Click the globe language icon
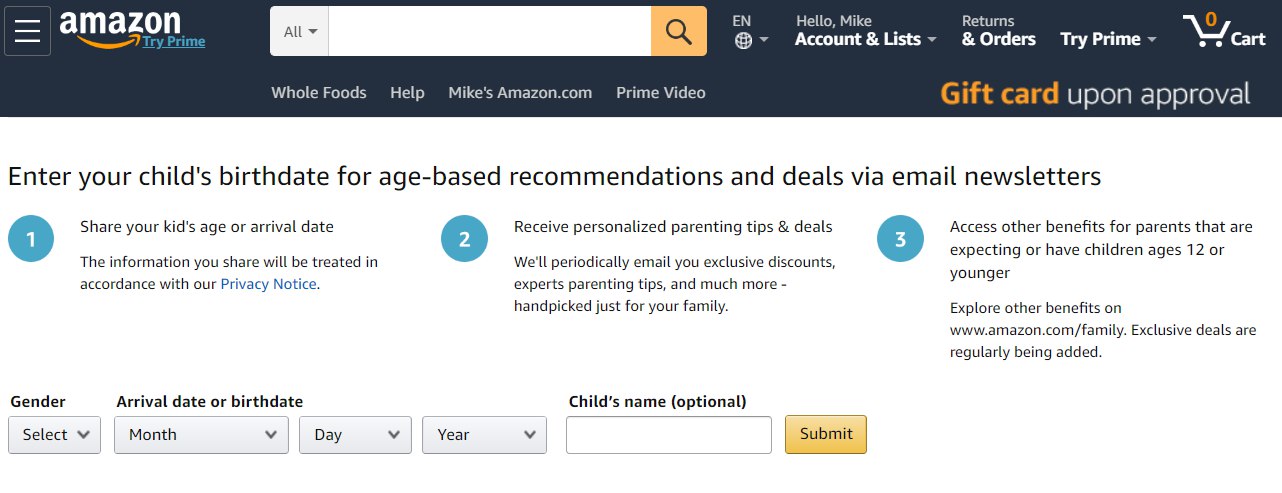Viewport: 1282px width, 493px height. (x=743, y=40)
